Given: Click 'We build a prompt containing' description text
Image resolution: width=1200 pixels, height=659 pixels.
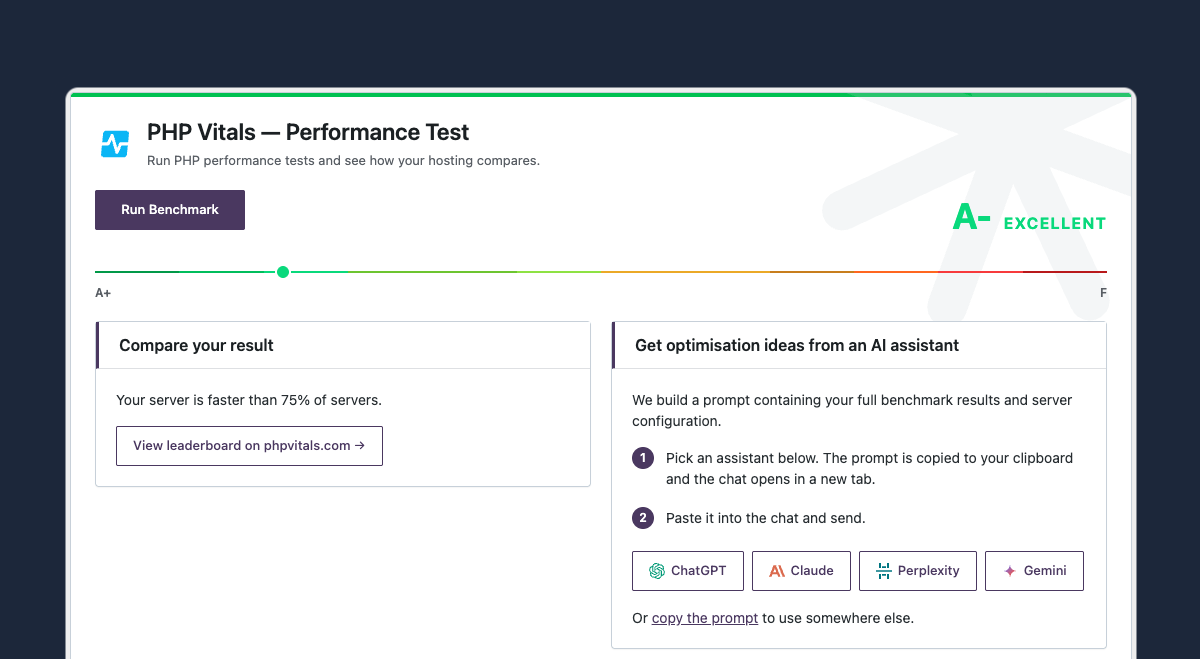Looking at the screenshot, I should pos(852,410).
